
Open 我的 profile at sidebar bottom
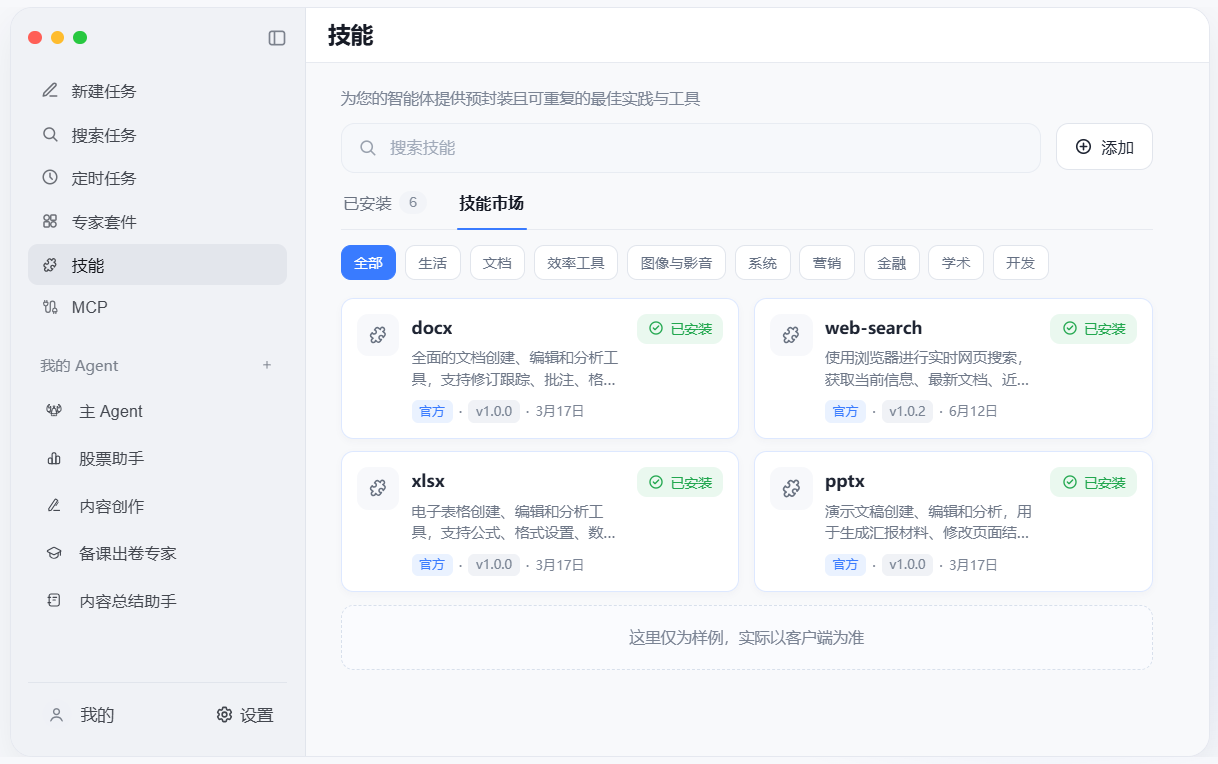(82, 715)
